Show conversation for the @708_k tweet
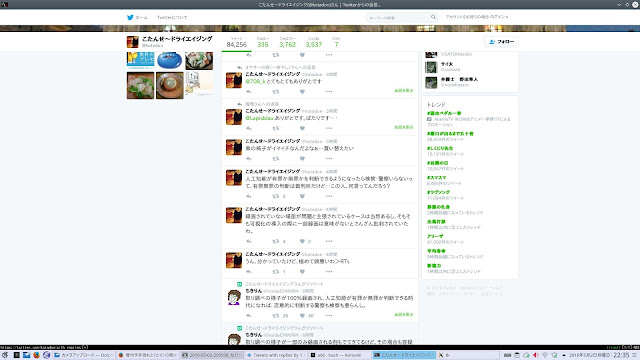640x360 pixels. point(404,91)
